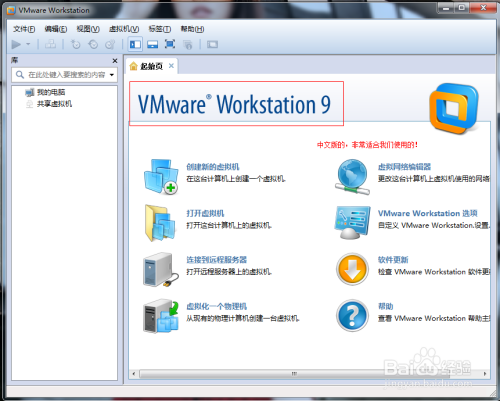The width and height of the screenshot is (500, 401).
Task: Click the 帮助 link on home page
Action: [x=385, y=306]
